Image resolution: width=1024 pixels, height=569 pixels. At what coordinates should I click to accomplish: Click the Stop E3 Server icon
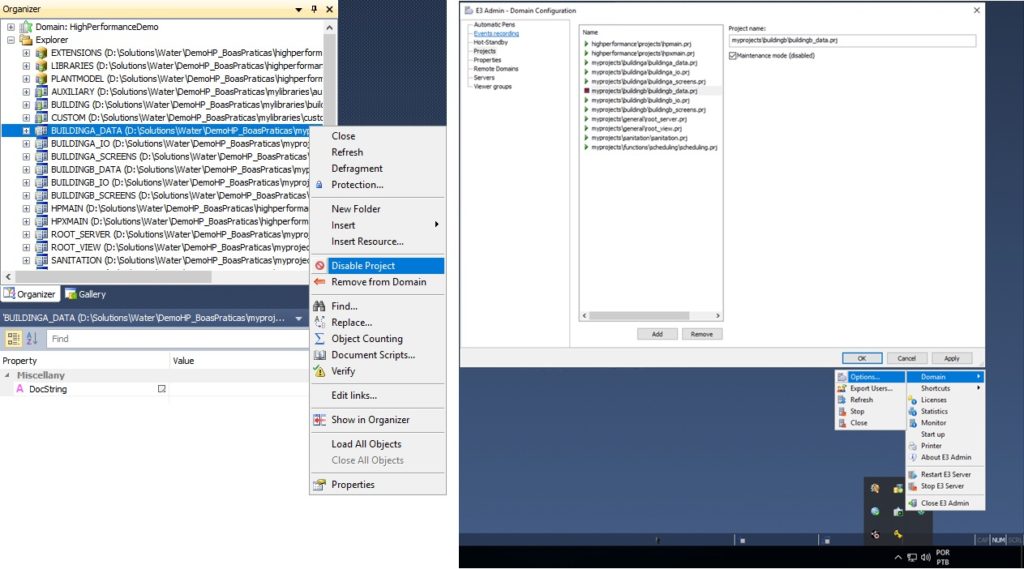pos(913,486)
